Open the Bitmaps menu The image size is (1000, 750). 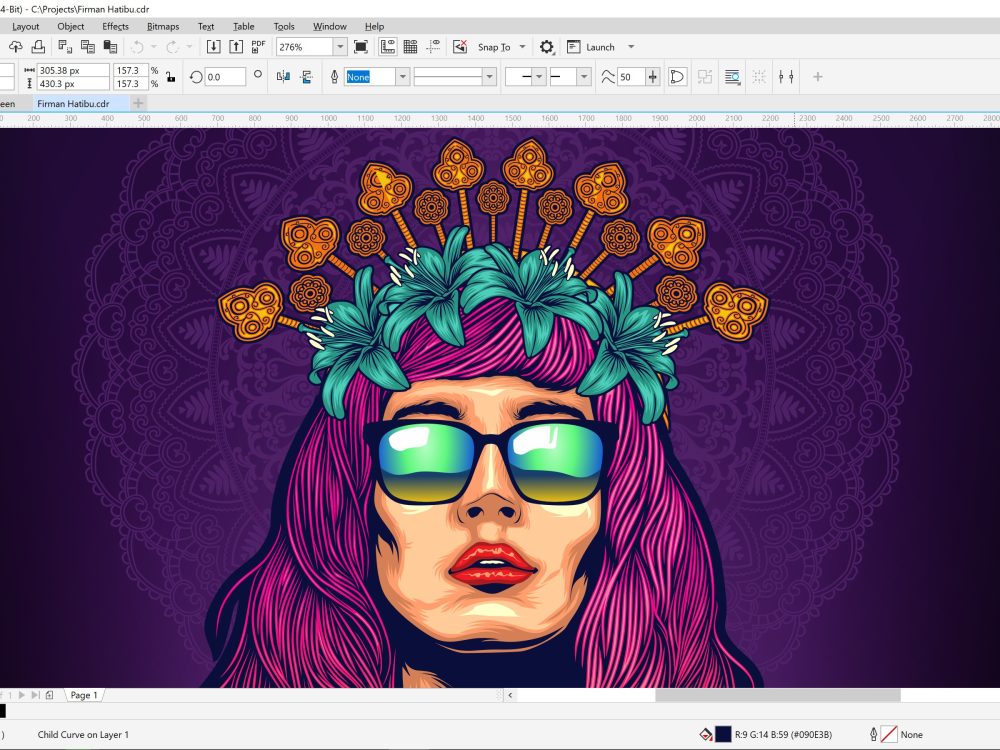click(x=163, y=26)
